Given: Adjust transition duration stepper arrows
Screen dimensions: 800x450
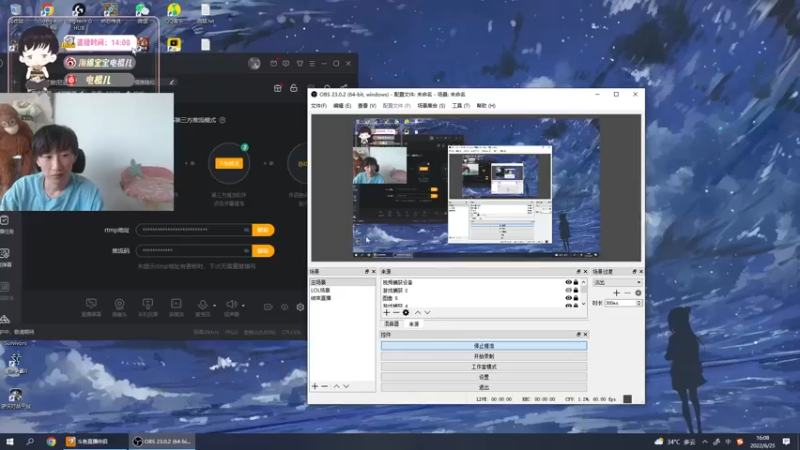Looking at the screenshot, I should click(x=639, y=303).
